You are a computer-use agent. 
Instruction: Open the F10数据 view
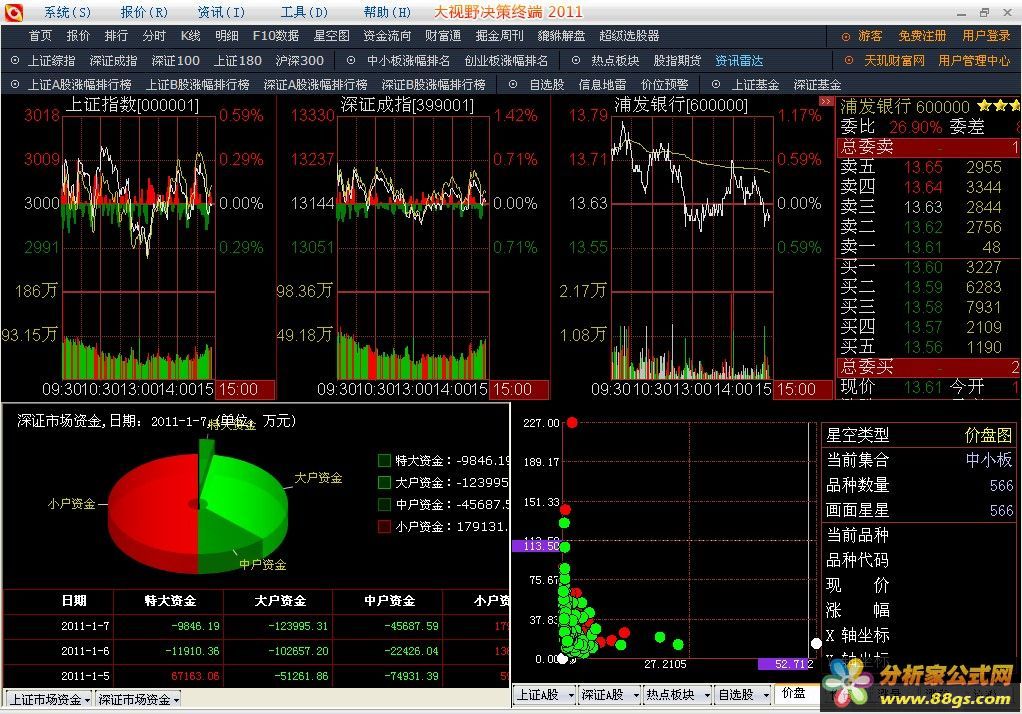[x=276, y=36]
